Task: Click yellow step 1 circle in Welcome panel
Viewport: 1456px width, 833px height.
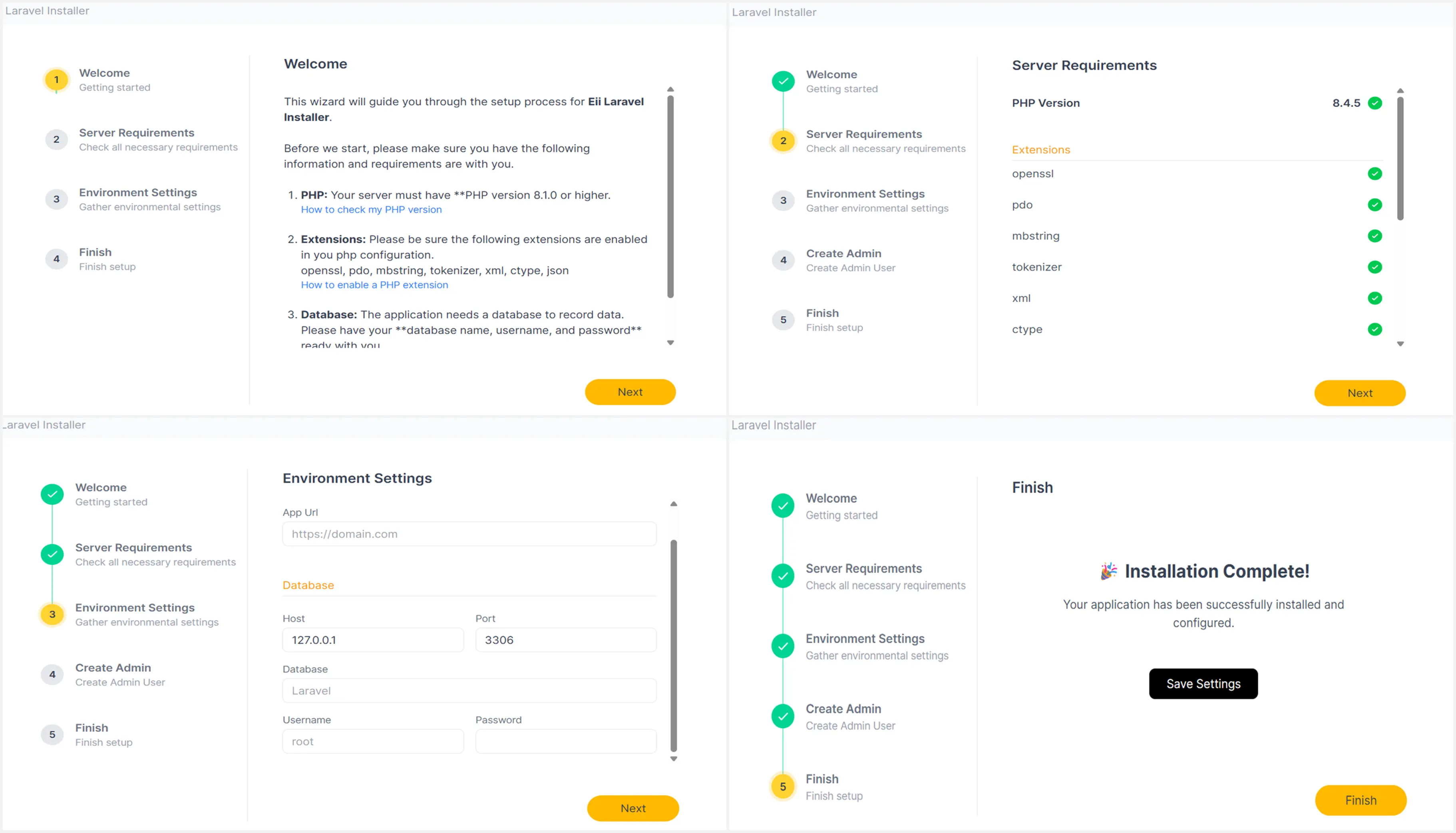Action: (x=56, y=80)
